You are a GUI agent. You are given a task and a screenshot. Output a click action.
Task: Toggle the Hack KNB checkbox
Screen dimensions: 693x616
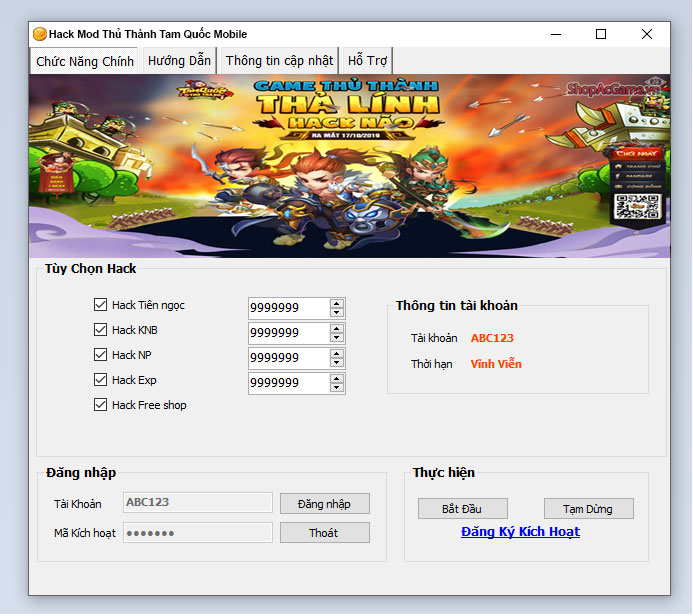pos(100,330)
